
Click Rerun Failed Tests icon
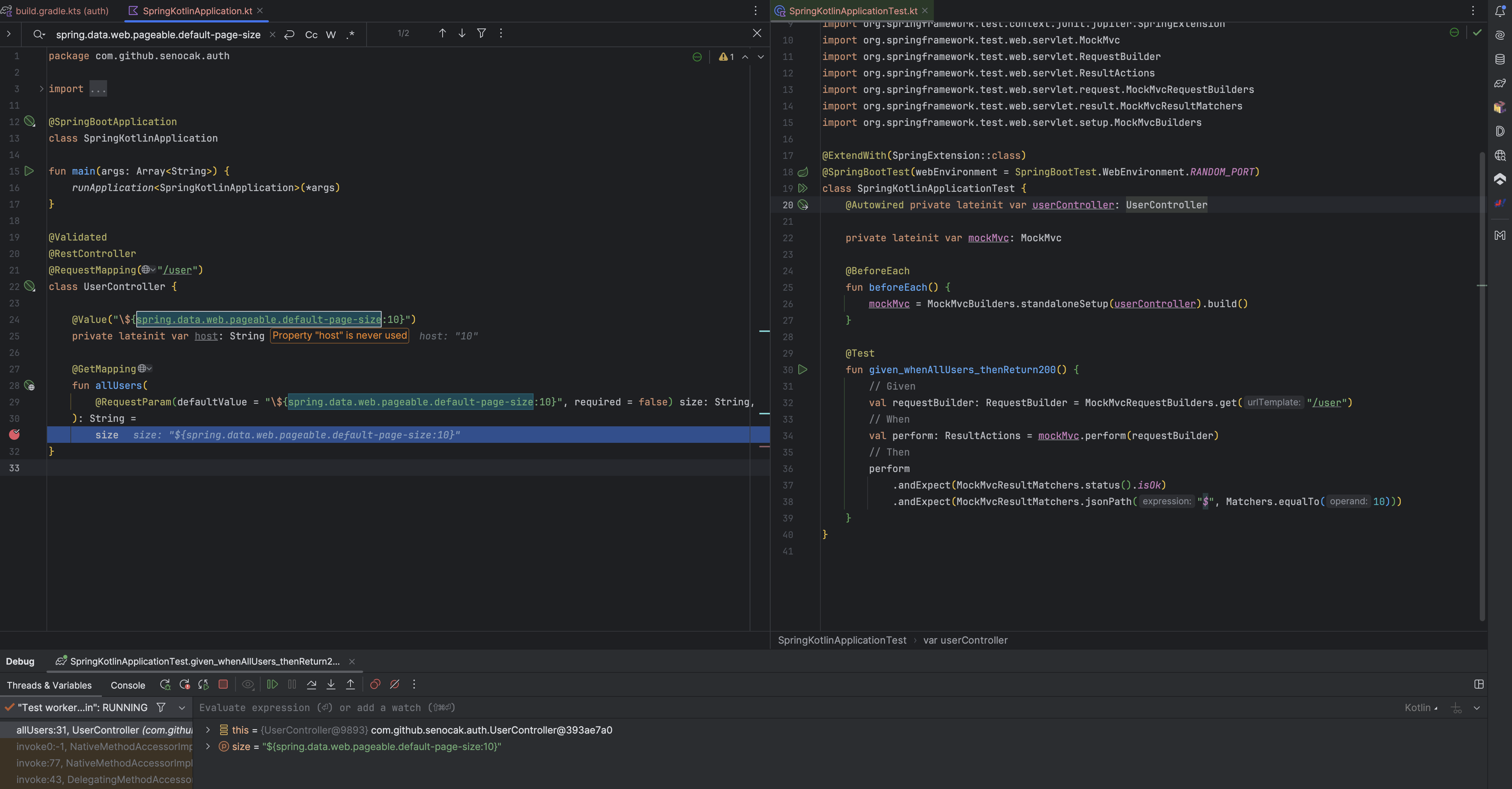coord(184,684)
